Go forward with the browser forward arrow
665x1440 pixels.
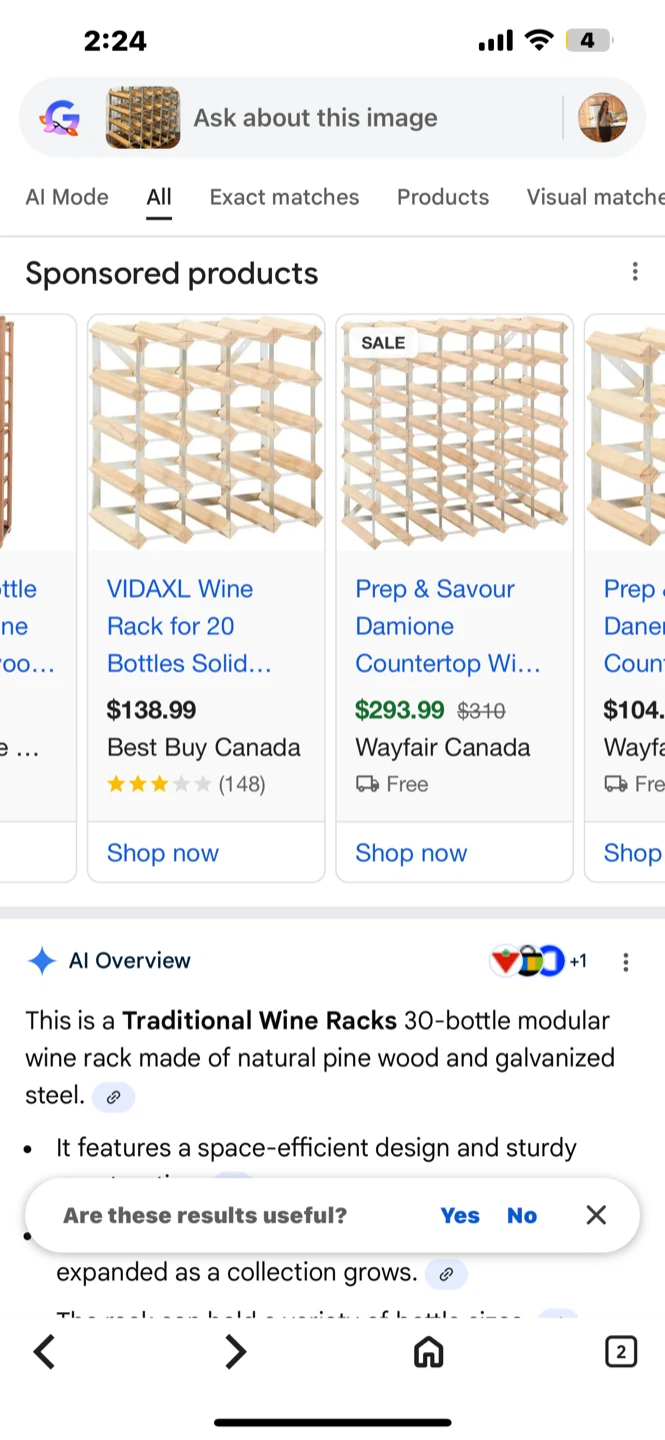235,1352
